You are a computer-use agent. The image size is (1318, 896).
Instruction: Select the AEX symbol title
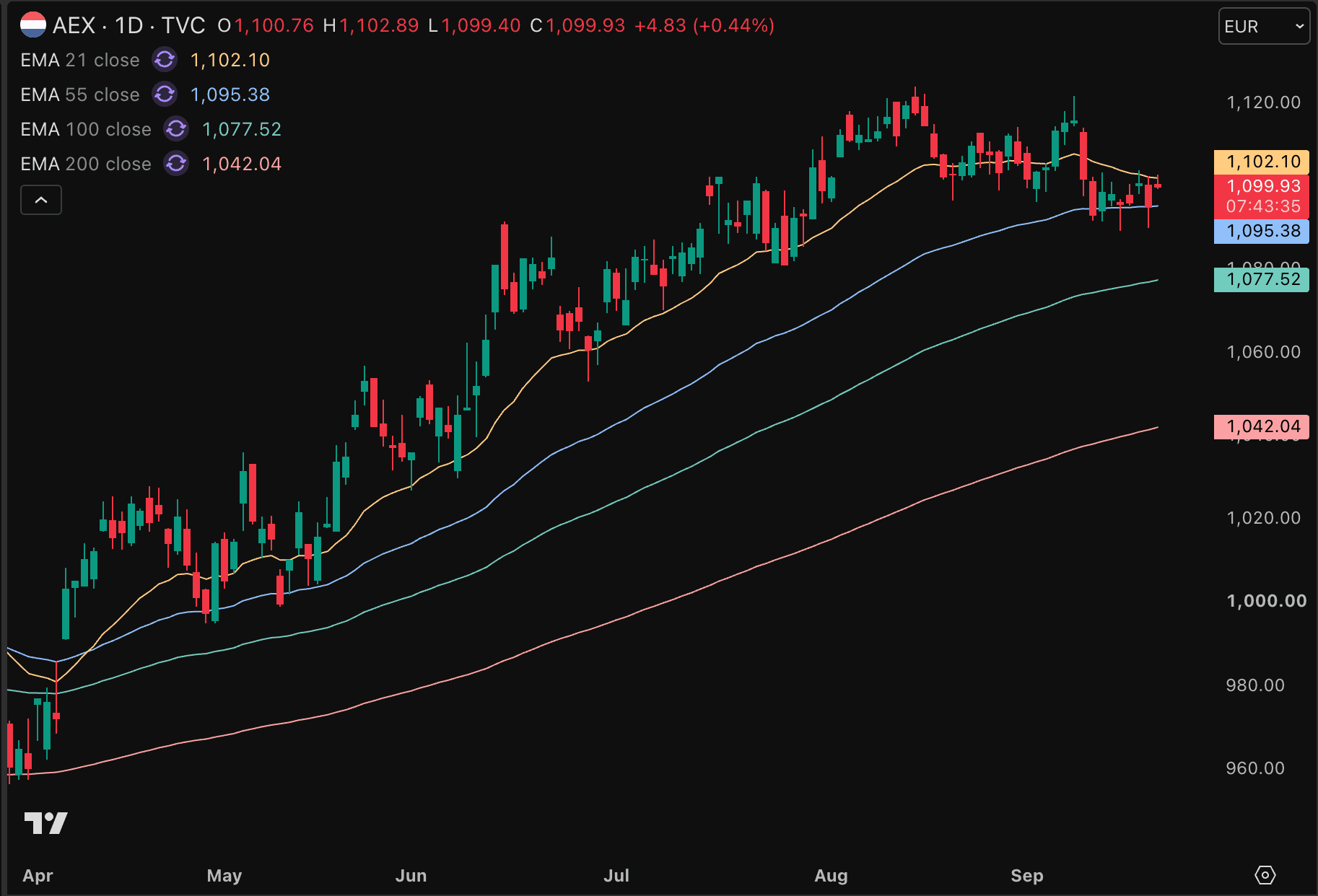pos(74,25)
